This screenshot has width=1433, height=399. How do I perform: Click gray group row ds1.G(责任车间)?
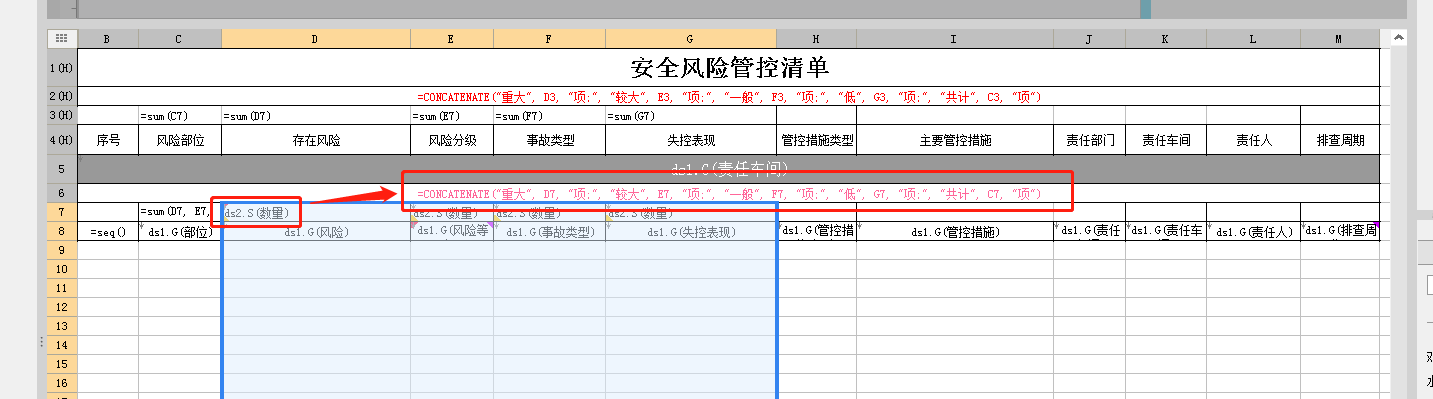(x=729, y=169)
